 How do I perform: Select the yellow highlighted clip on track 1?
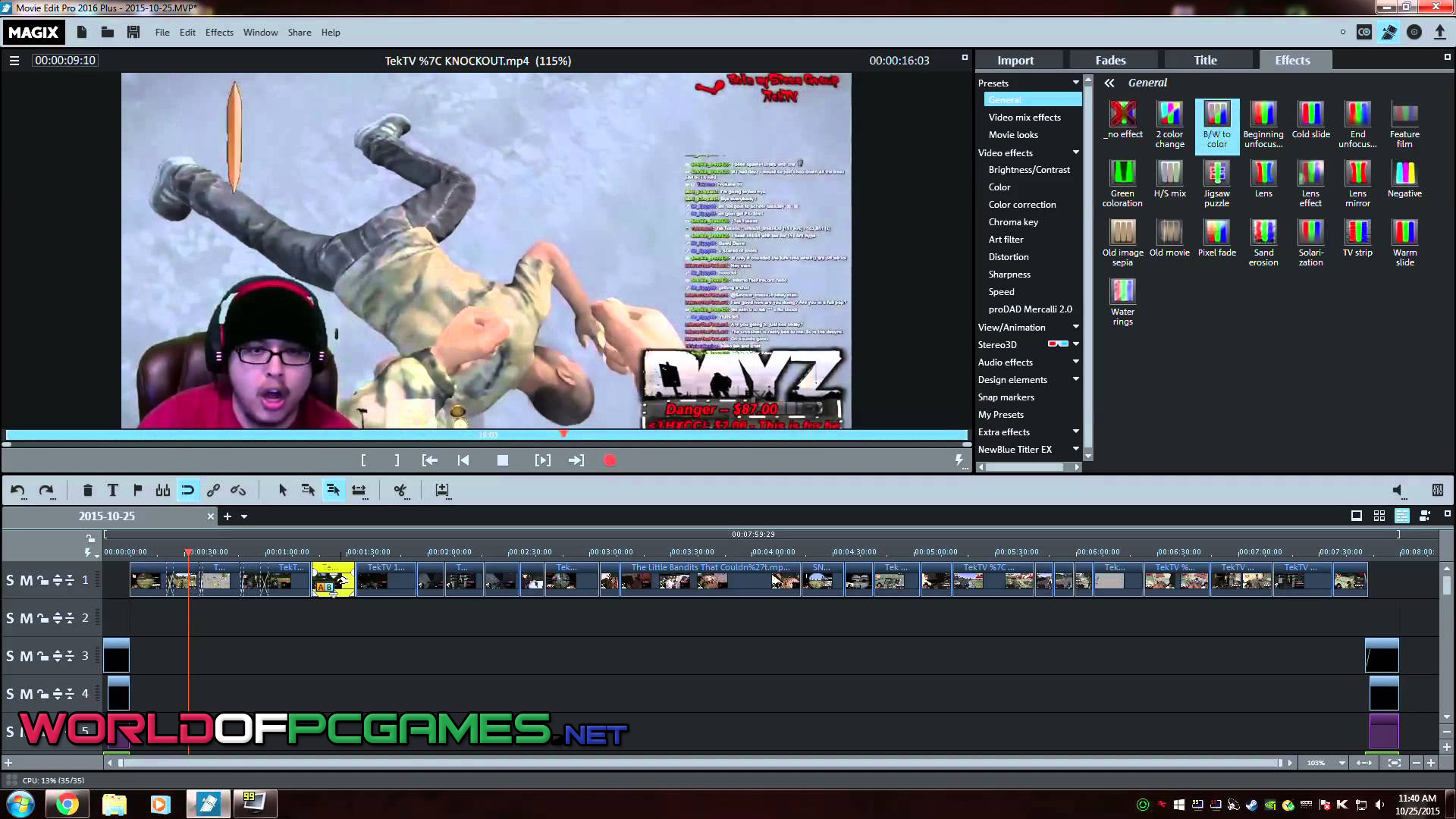(333, 579)
